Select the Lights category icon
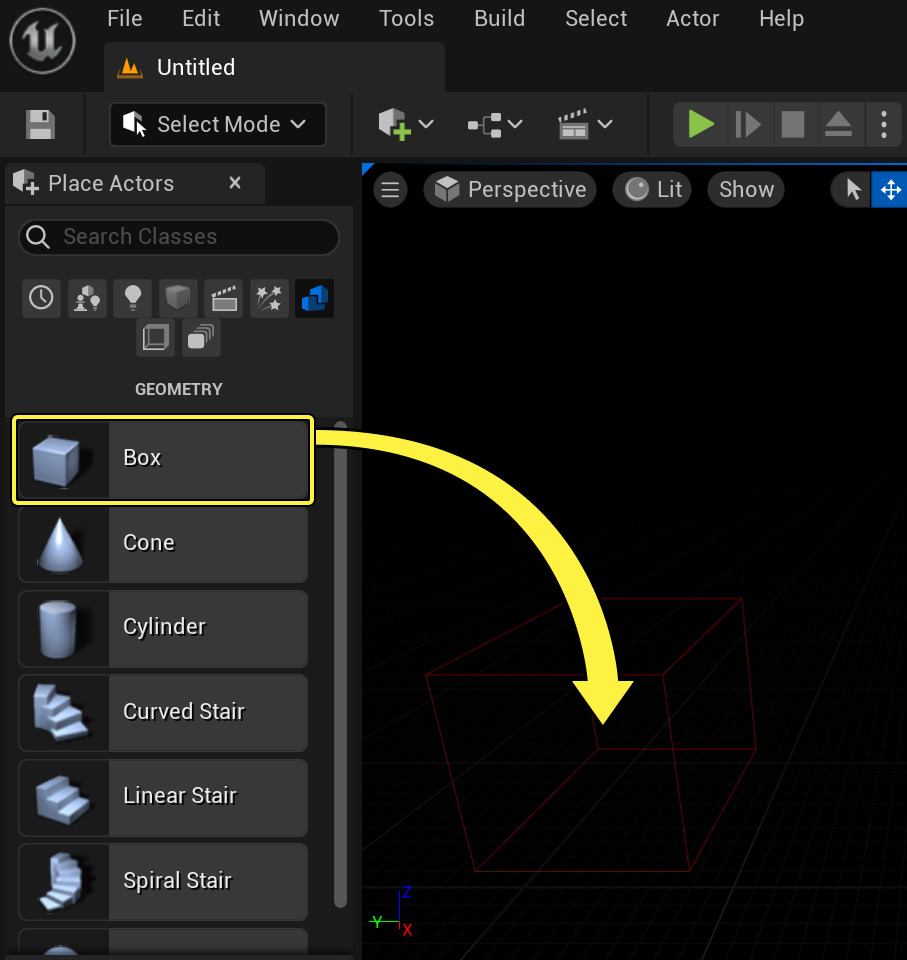 tap(132, 298)
